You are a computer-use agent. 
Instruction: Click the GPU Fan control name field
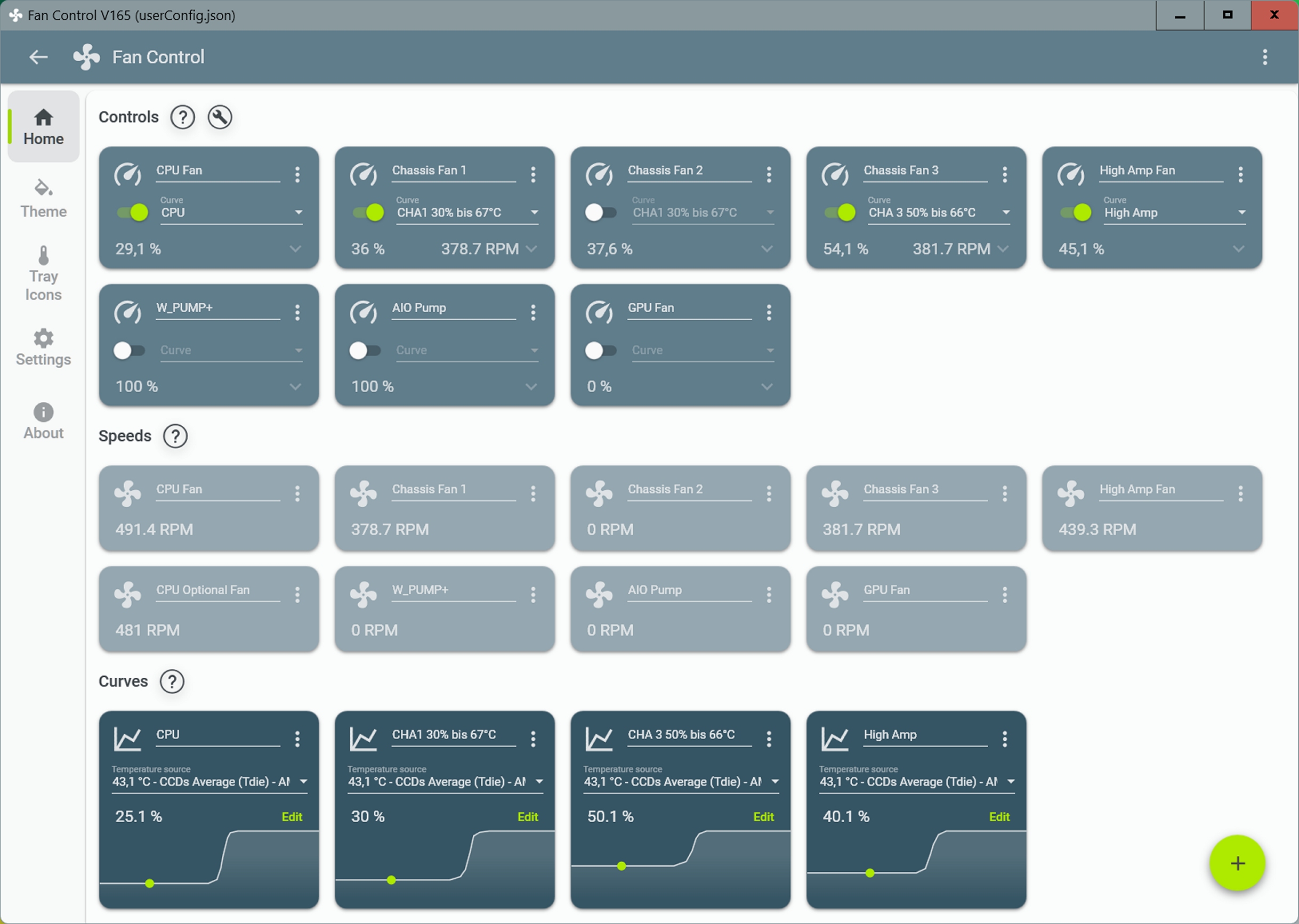click(690, 309)
